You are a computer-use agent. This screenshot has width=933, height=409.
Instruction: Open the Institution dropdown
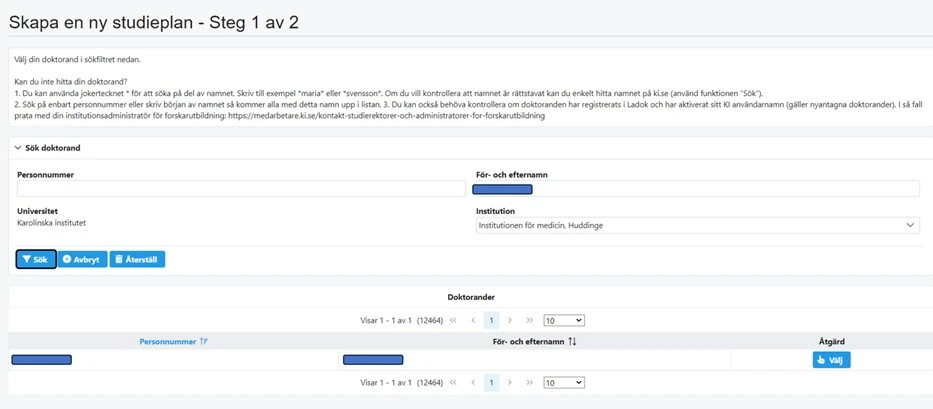pyautogui.click(x=696, y=225)
